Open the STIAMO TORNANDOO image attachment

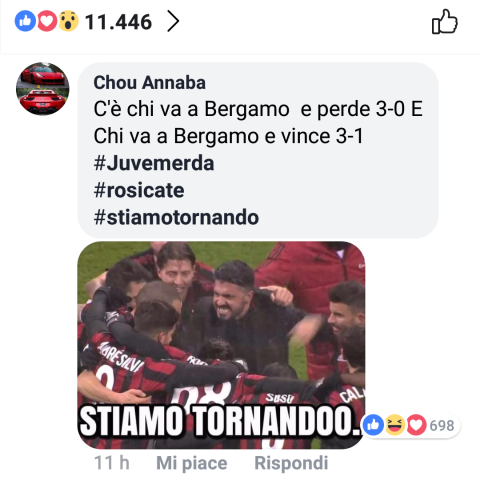coord(221,345)
